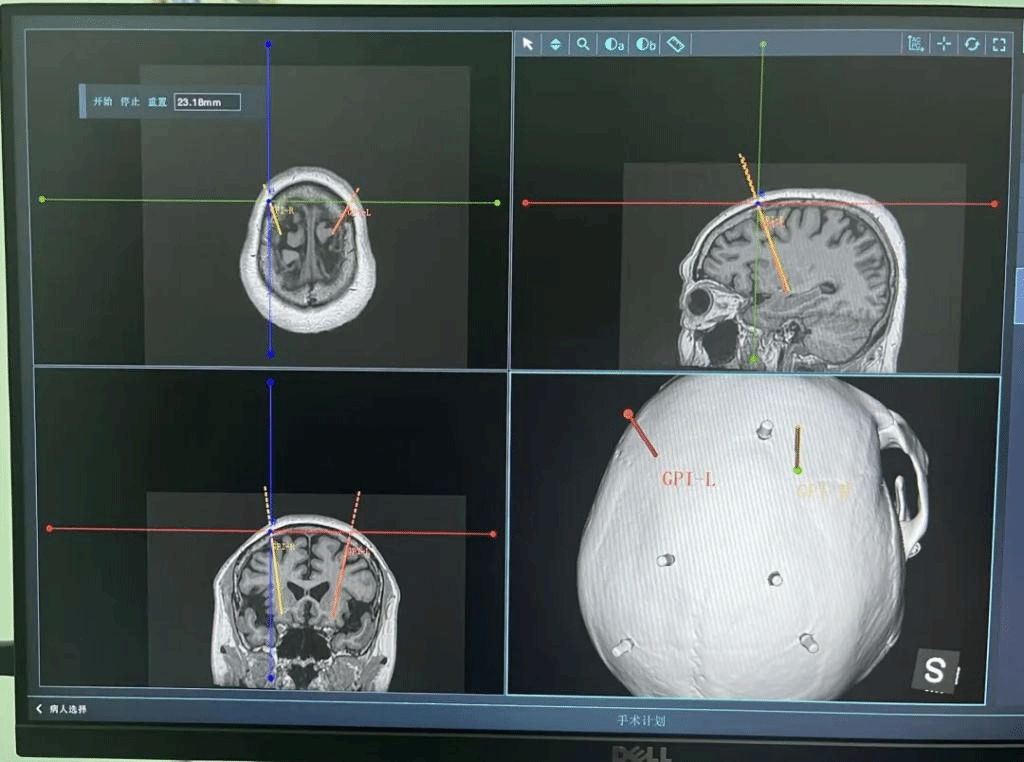This screenshot has width=1024, height=762.
Task: Click the 重置 (reset) button
Action: [x=157, y=102]
